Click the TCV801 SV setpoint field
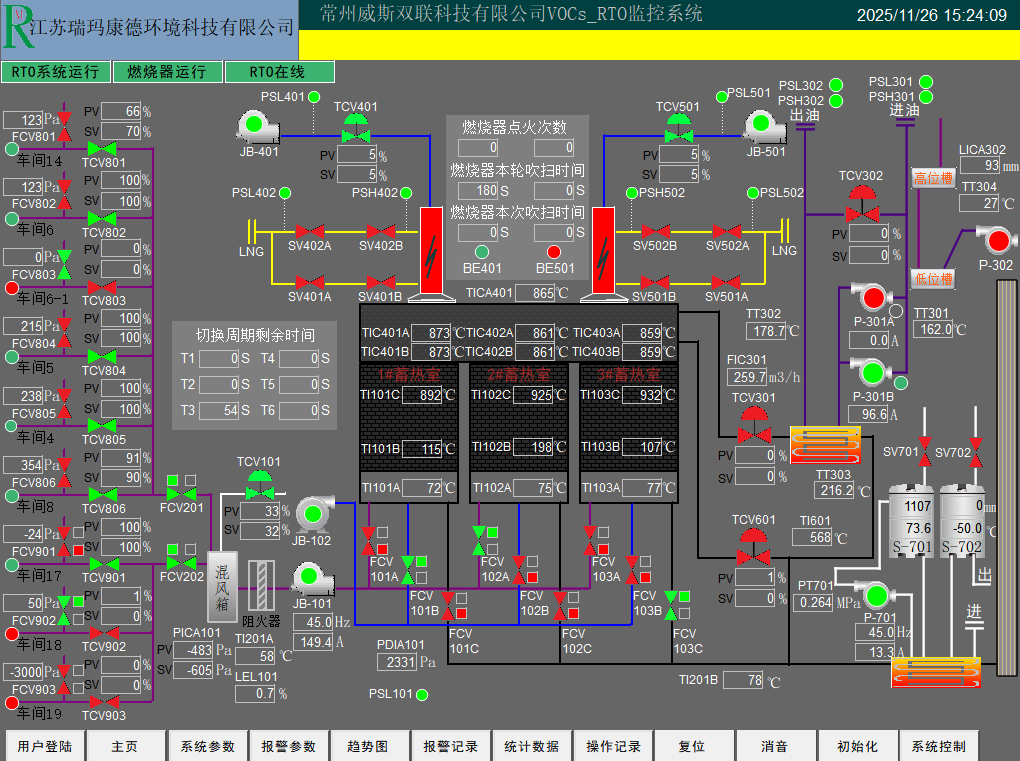 pyautogui.click(x=120, y=131)
